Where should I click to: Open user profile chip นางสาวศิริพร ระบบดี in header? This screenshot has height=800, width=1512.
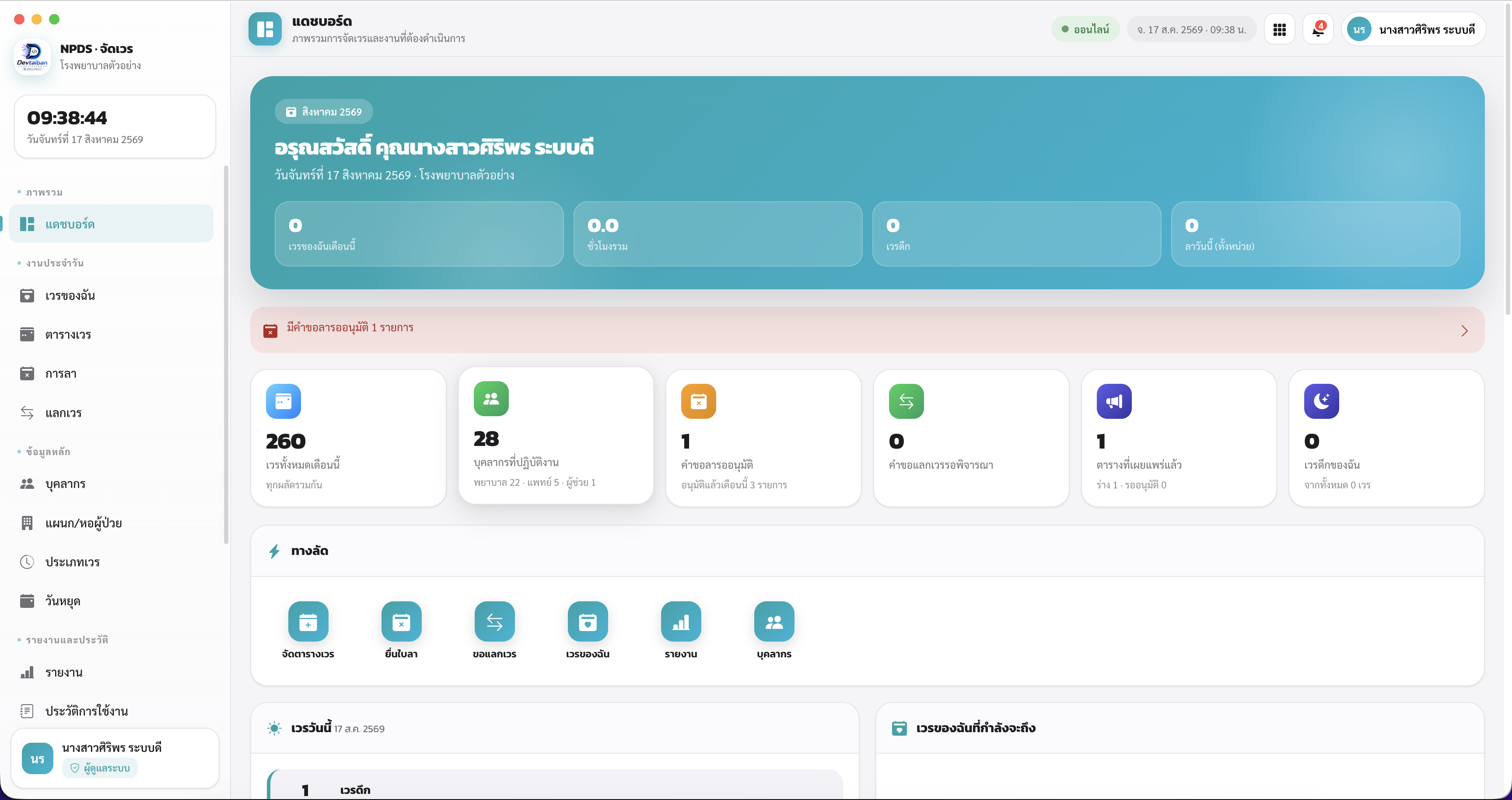click(x=1414, y=29)
